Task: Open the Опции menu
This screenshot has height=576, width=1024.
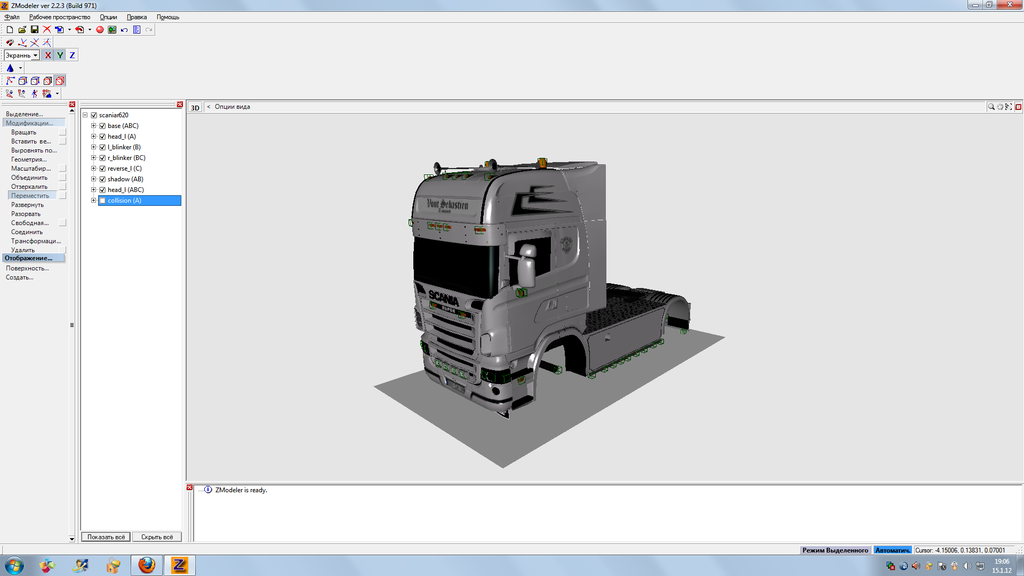Action: click(x=108, y=17)
